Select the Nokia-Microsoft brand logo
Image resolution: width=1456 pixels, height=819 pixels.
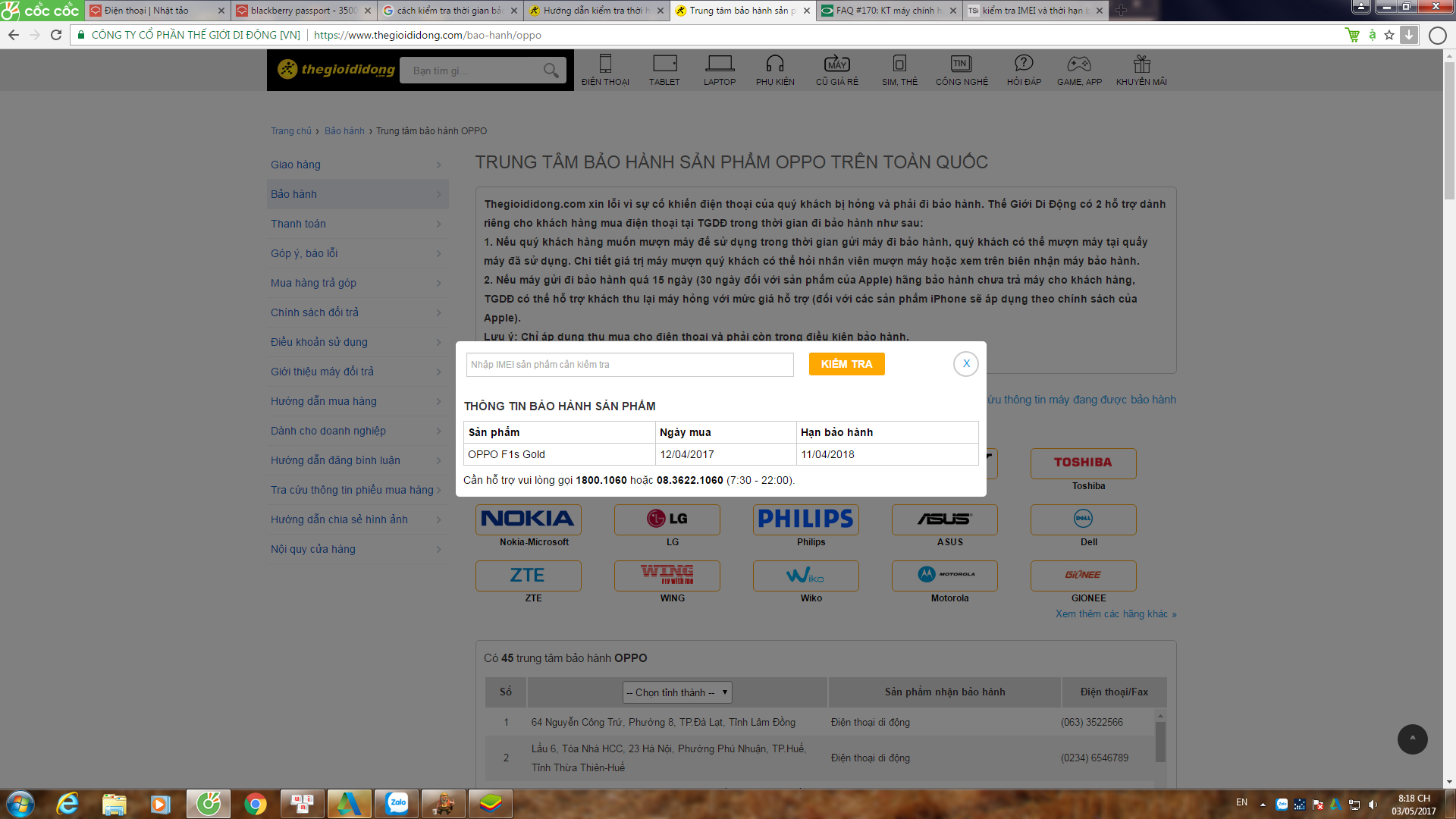(x=529, y=519)
